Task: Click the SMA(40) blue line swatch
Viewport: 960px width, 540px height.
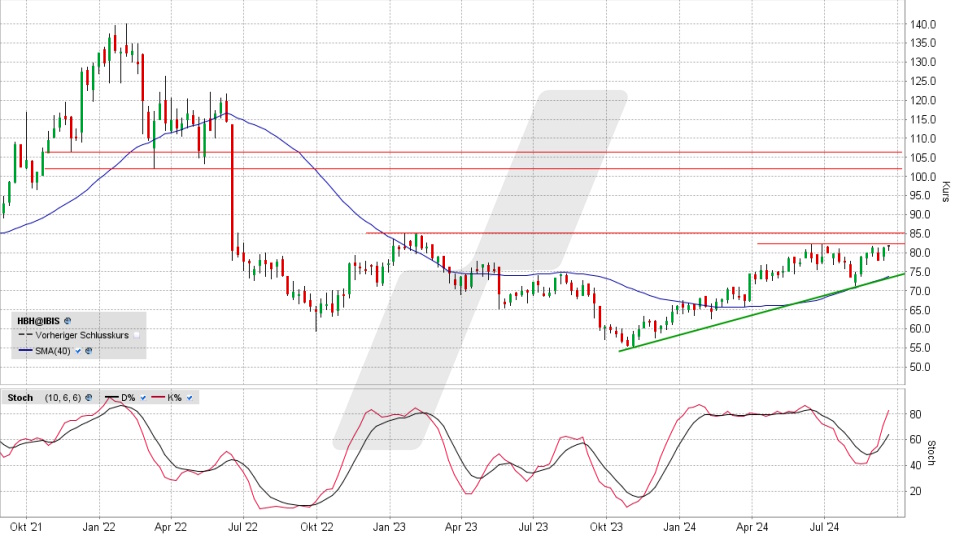Action: coord(25,351)
